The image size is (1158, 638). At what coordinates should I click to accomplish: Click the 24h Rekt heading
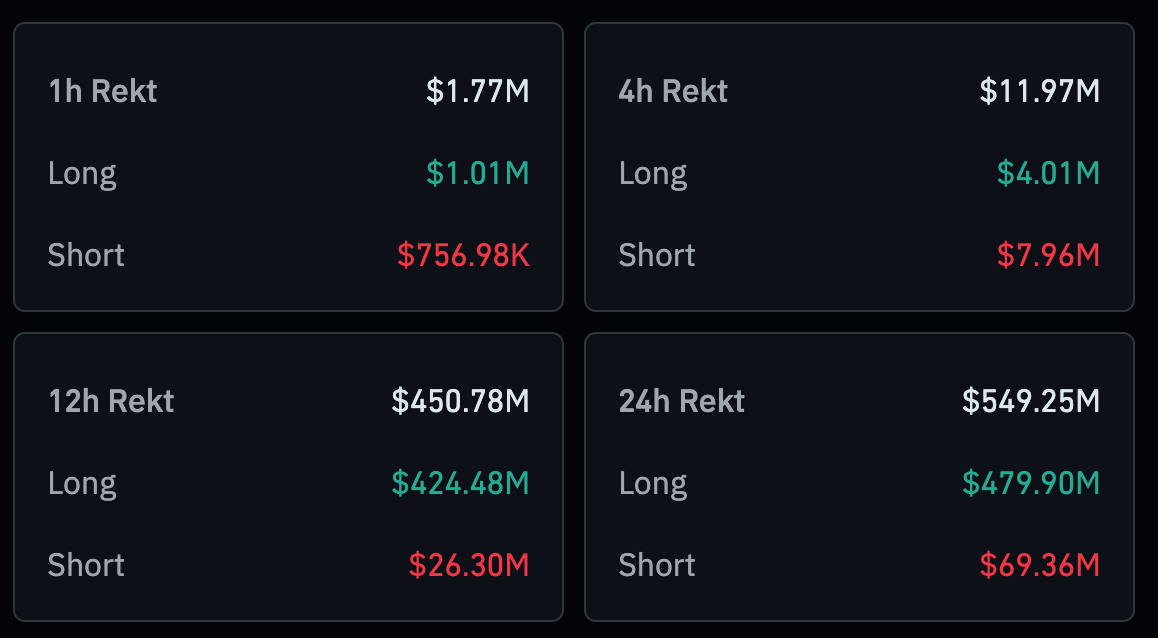[x=682, y=402]
